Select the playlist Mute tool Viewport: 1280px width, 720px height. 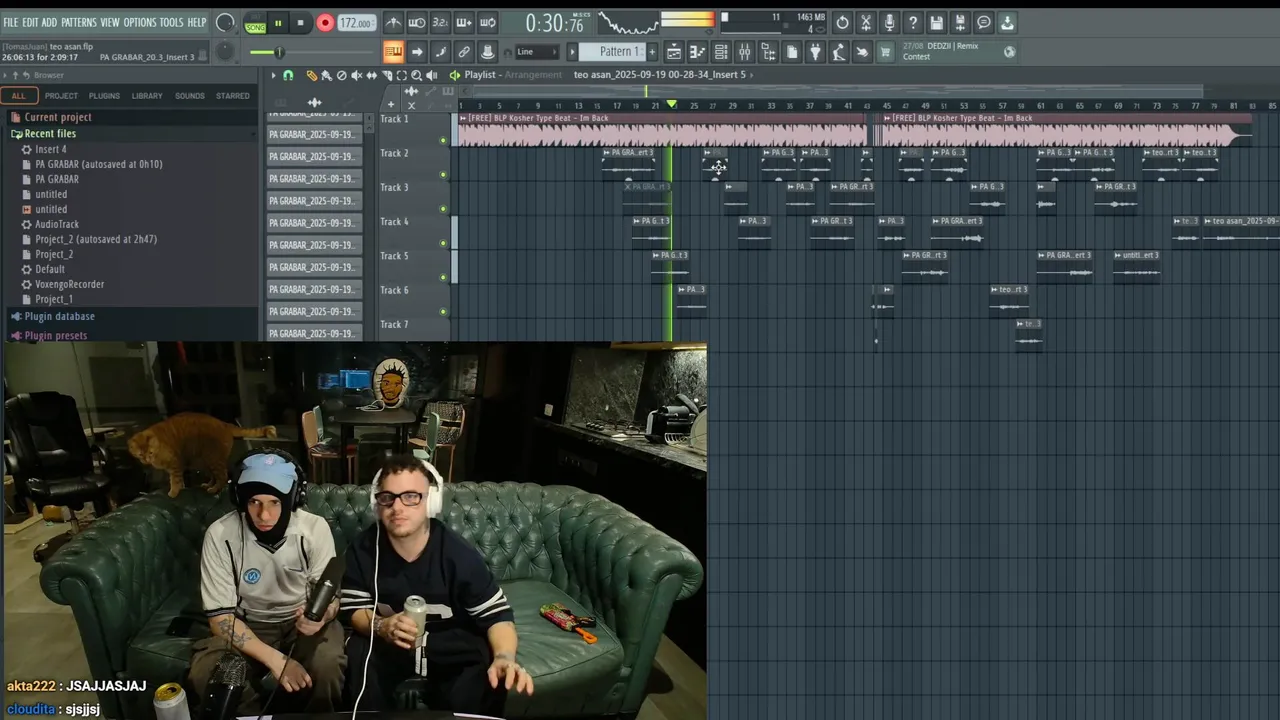click(x=357, y=75)
